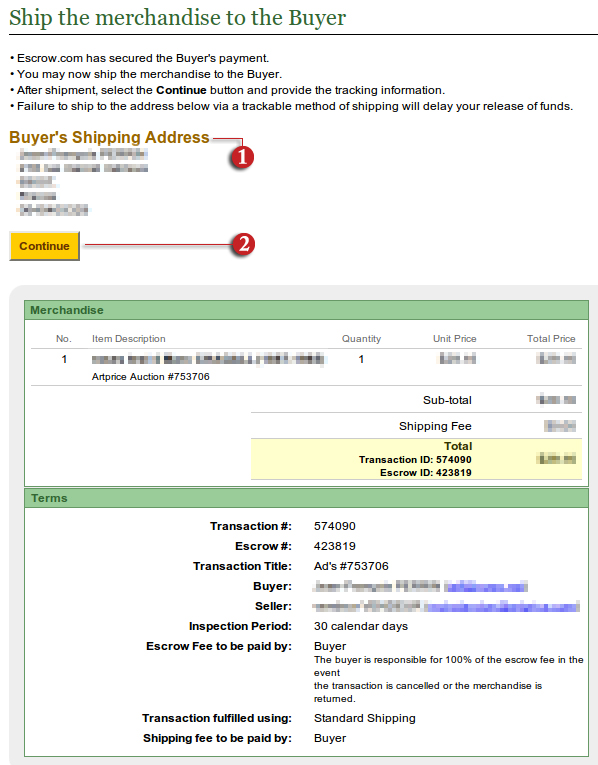598x765 pixels.
Task: Click the 30 calendar days inspection value
Action: point(361,626)
